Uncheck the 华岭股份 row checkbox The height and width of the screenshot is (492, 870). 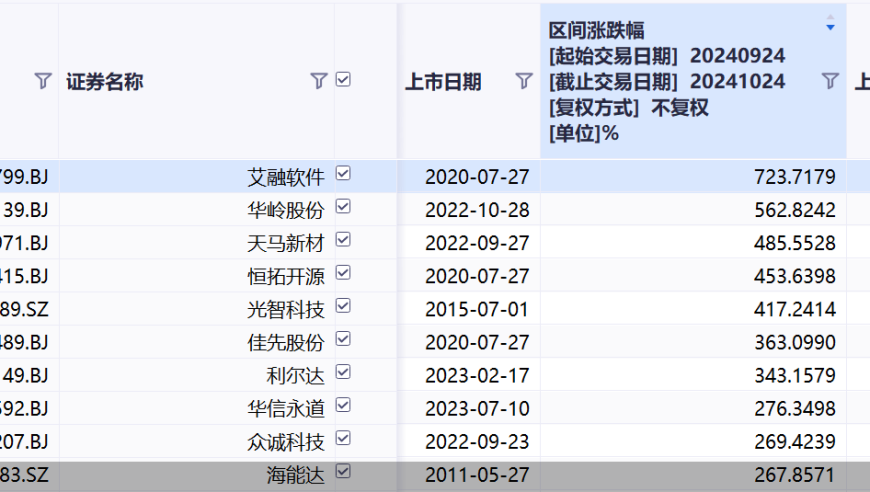(343, 207)
